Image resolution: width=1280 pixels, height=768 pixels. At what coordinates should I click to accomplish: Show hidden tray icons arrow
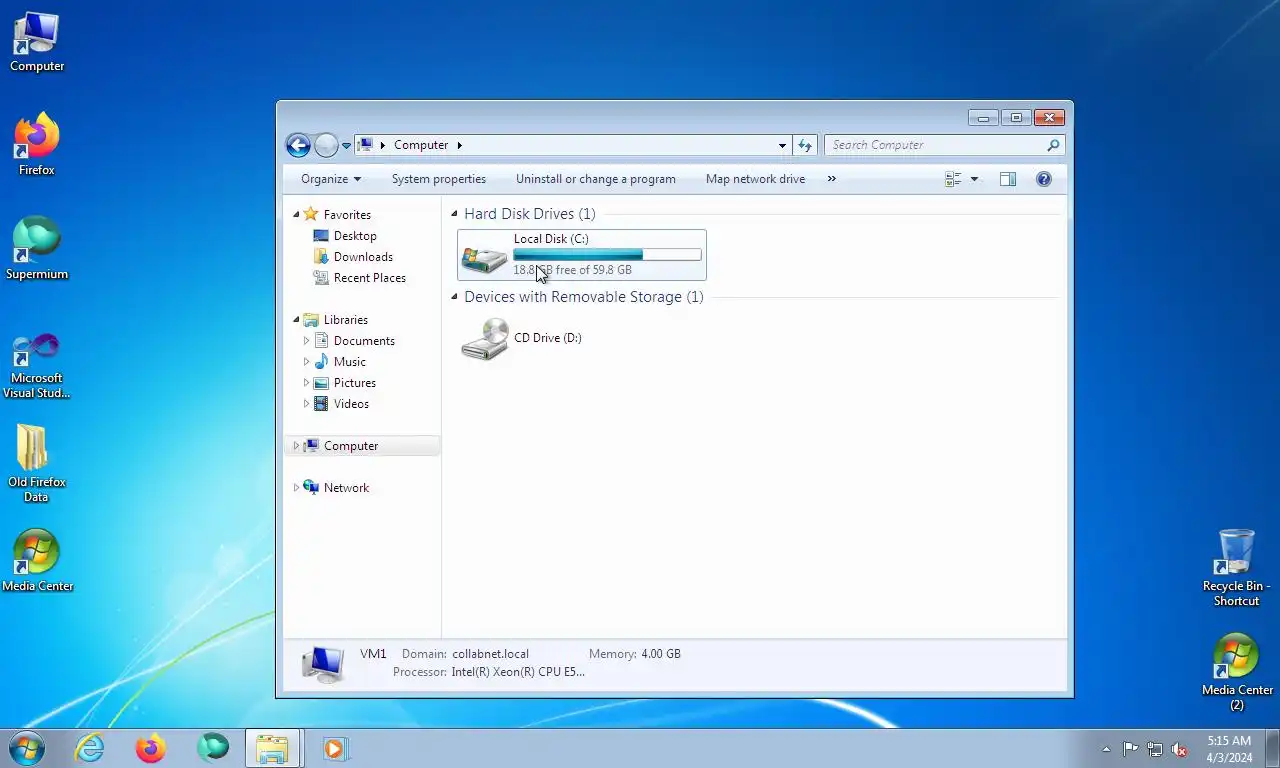click(1106, 749)
